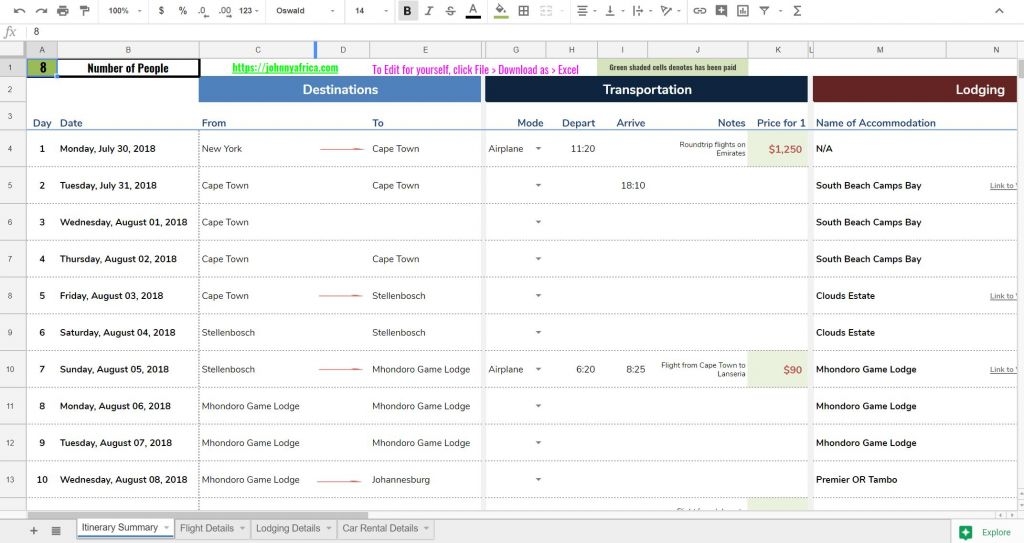This screenshot has height=543, width=1024.
Task: Click the Explore button
Action: pos(986,532)
